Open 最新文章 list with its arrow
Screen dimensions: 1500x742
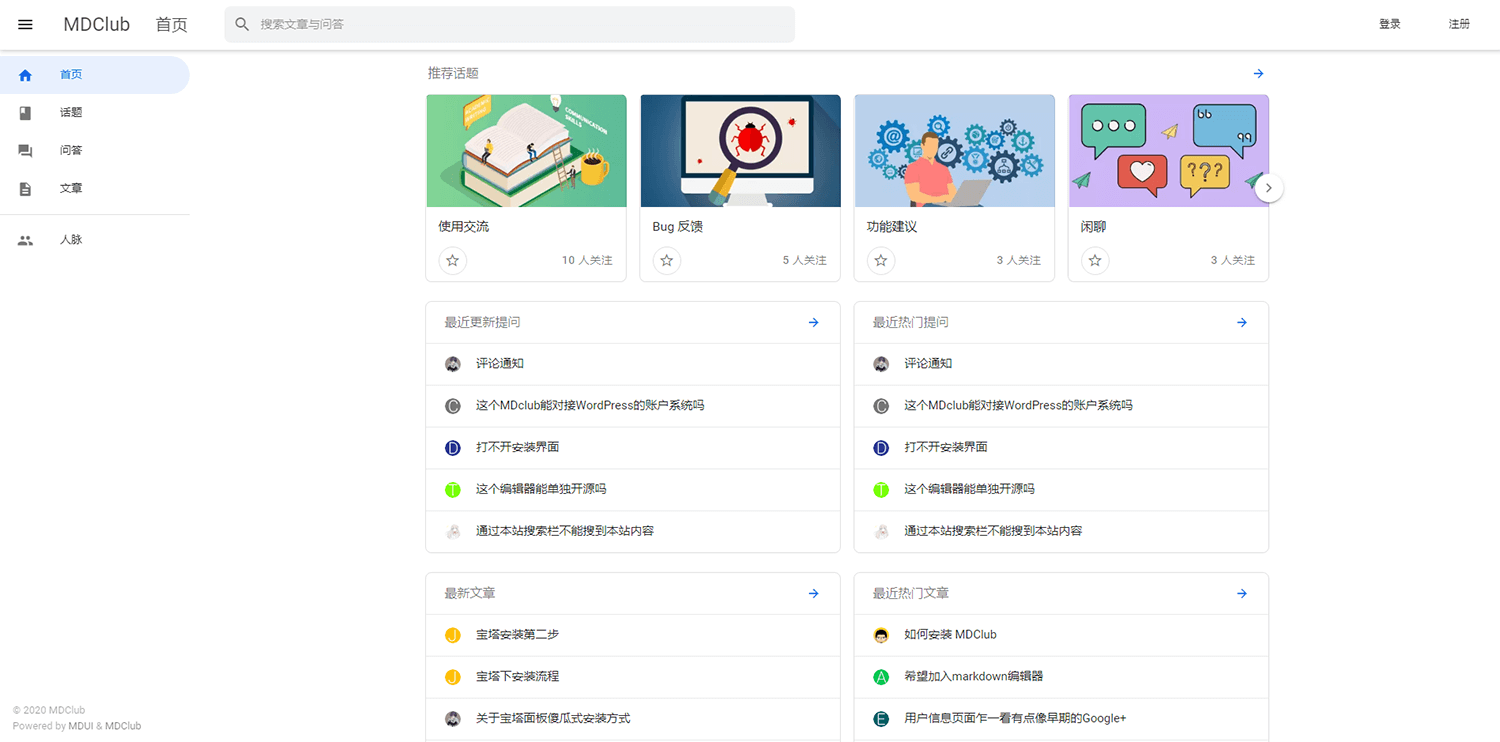[x=814, y=593]
